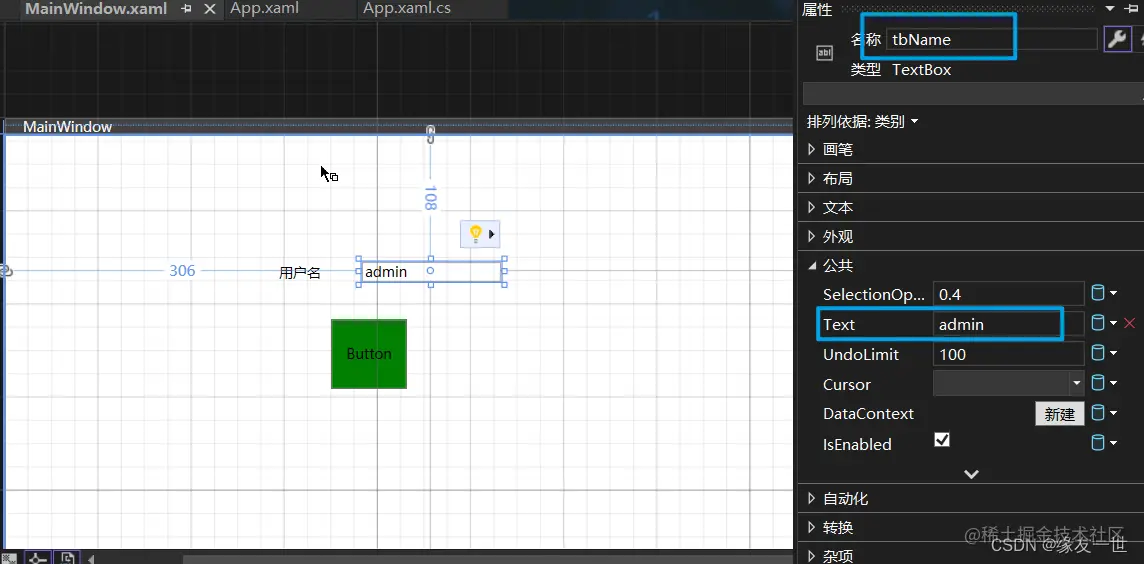This screenshot has width=1144, height=564.
Task: Select the admin textbox on the canvas
Action: click(x=430, y=271)
